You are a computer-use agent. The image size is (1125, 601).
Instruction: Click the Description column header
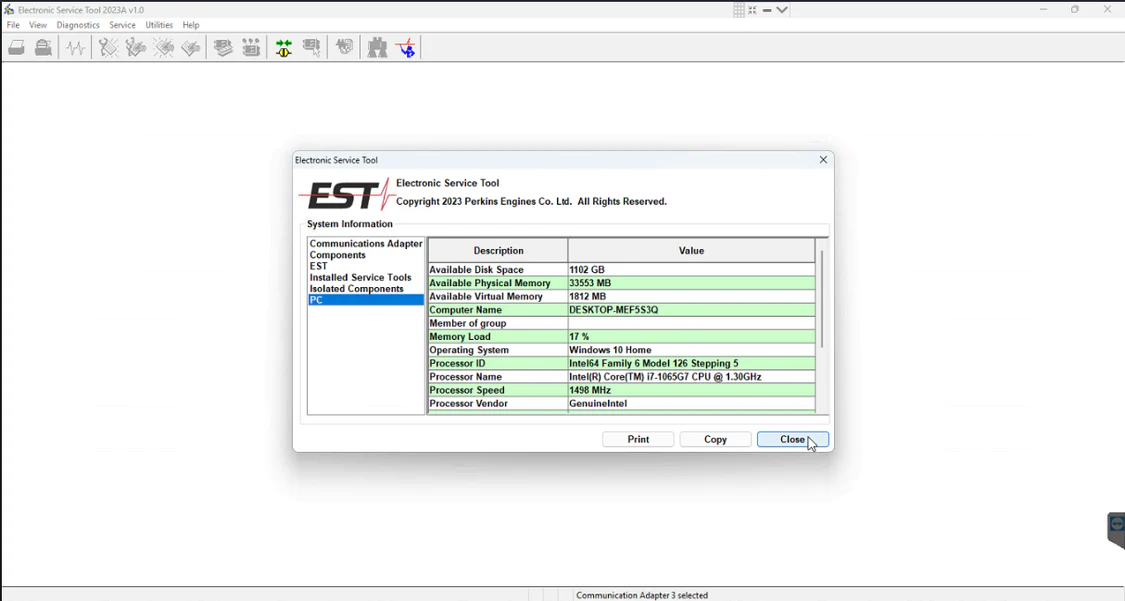coord(498,251)
